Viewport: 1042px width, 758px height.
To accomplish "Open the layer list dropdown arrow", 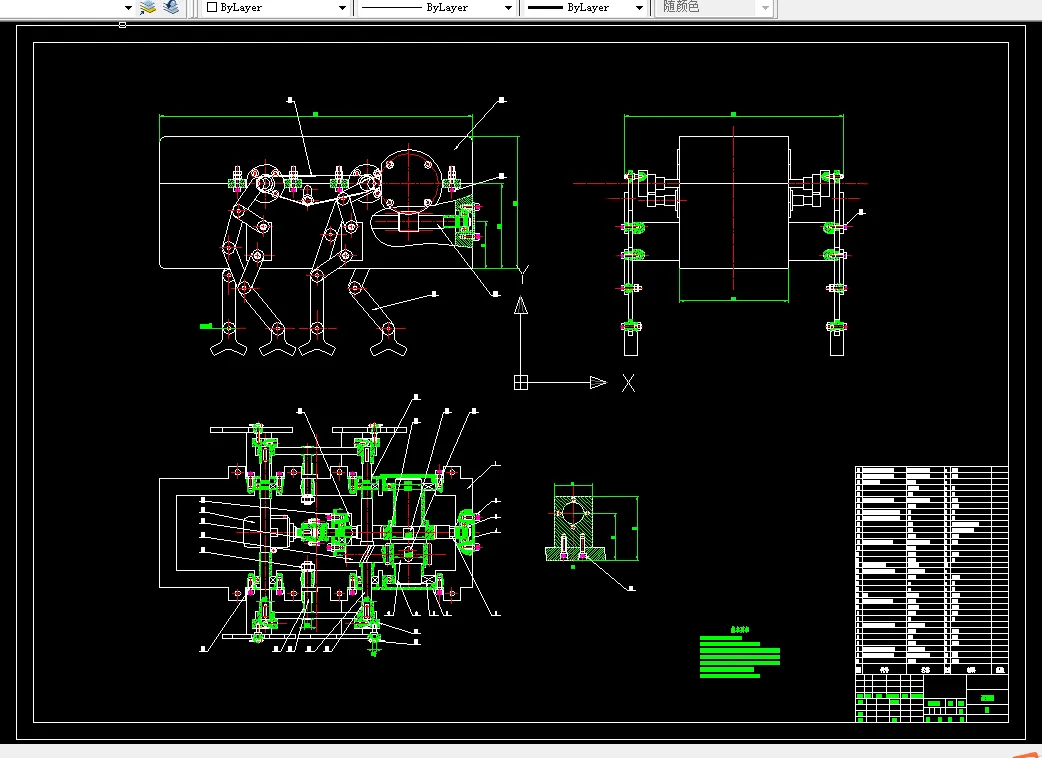I will click(x=128, y=8).
